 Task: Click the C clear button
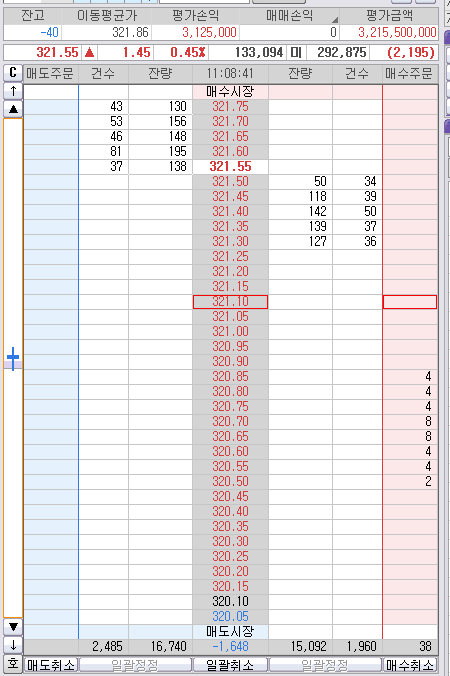point(13,73)
